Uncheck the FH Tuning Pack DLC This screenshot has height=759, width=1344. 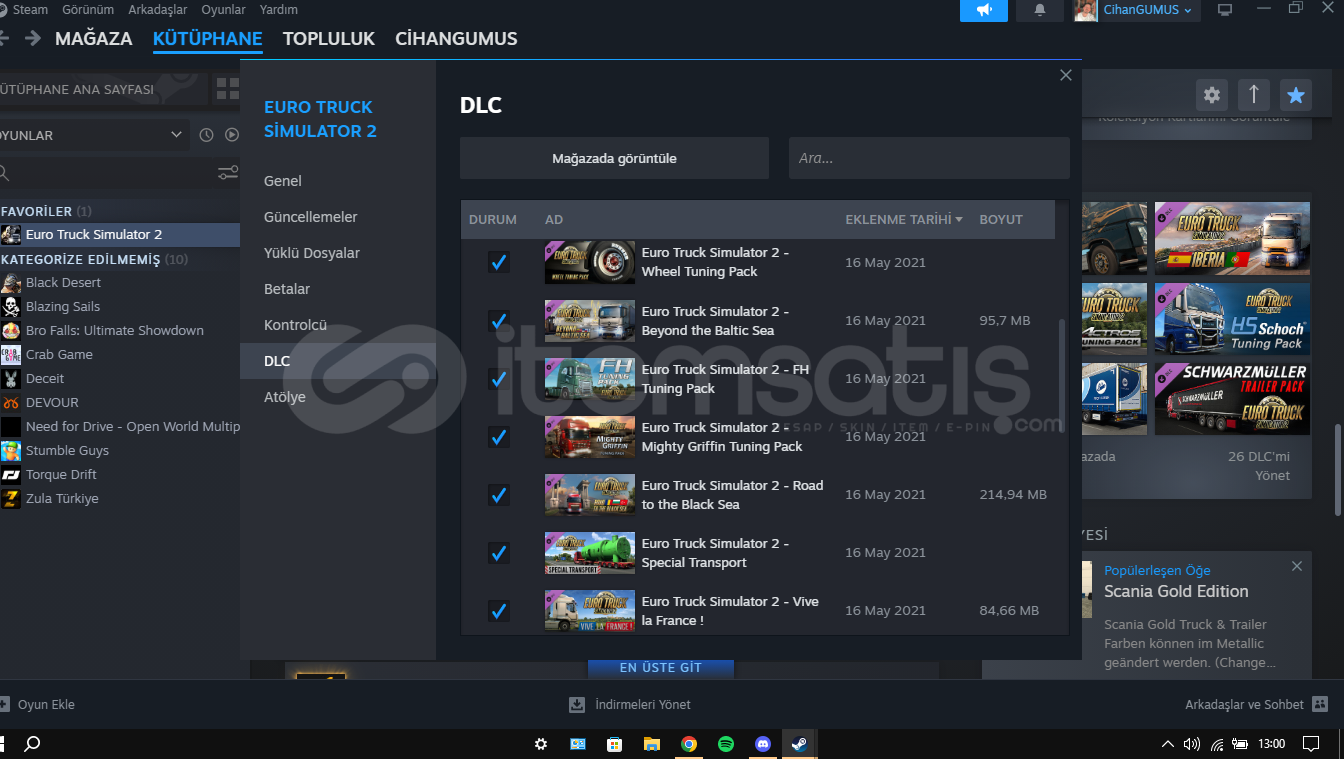click(498, 378)
